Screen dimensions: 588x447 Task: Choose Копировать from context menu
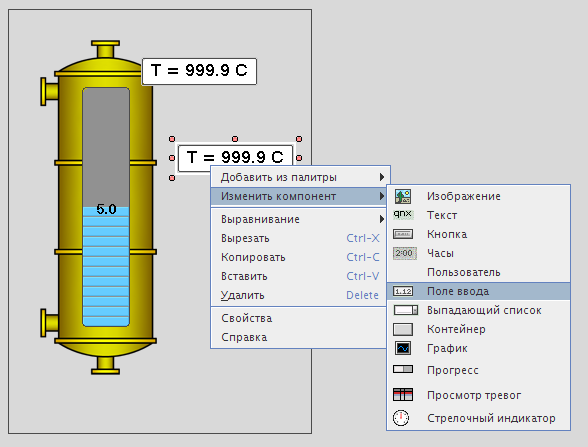(299, 257)
